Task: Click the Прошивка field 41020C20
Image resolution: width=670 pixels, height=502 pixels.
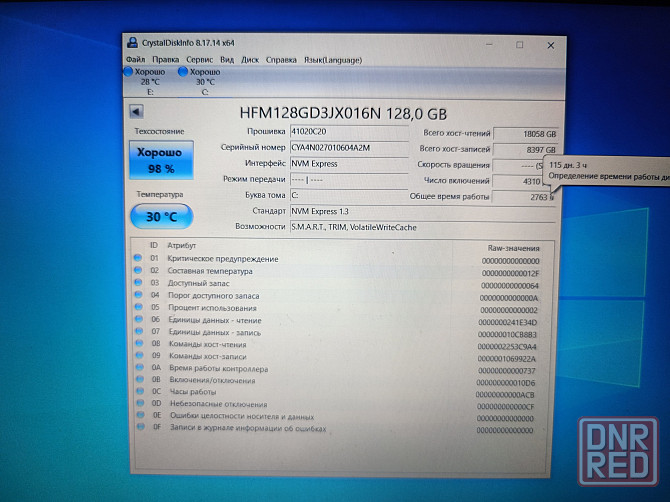Action: tap(349, 132)
